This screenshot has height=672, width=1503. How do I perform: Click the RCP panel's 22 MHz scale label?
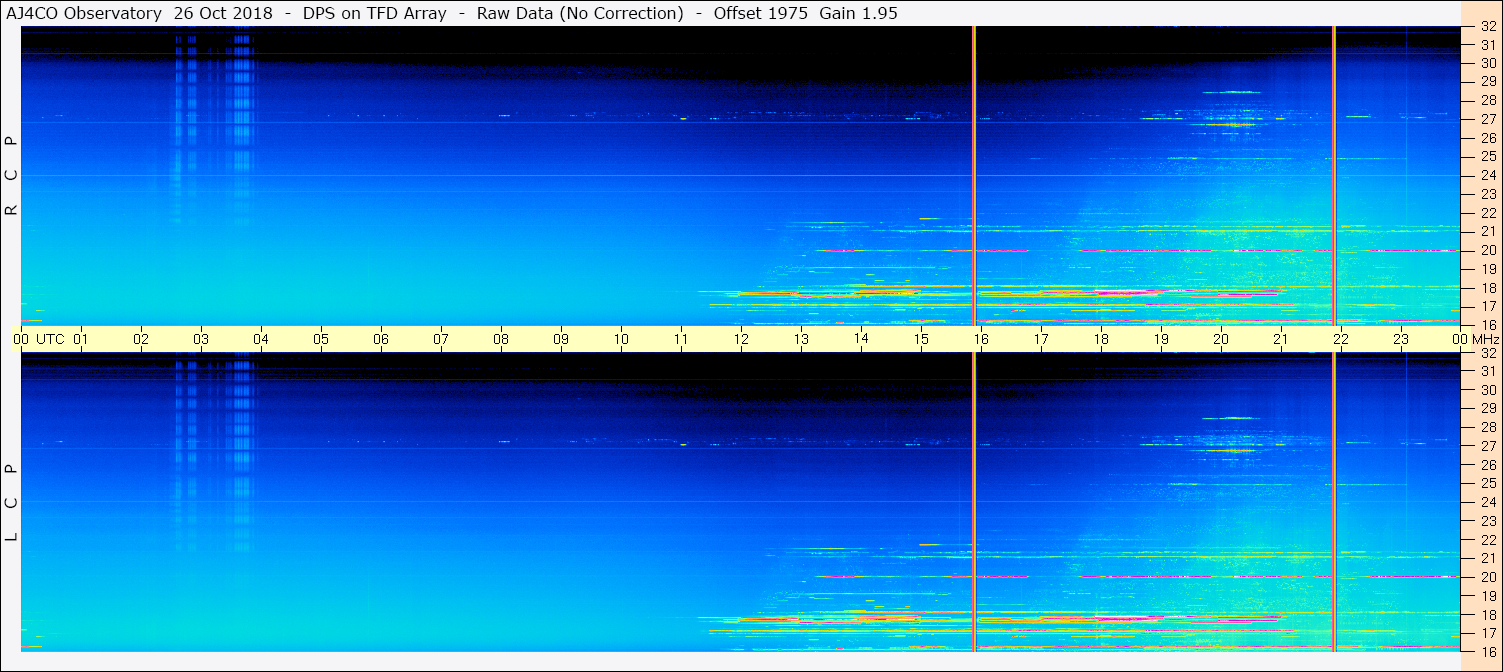(1488, 213)
